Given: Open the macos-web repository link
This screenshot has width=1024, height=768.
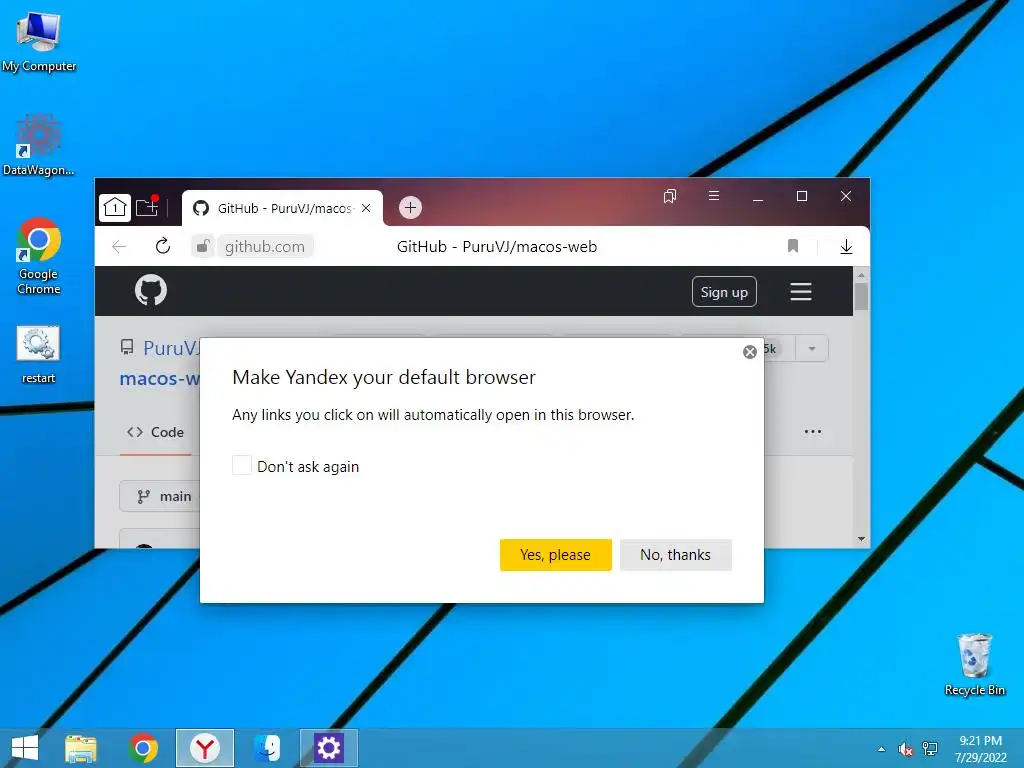Looking at the screenshot, I should [159, 379].
